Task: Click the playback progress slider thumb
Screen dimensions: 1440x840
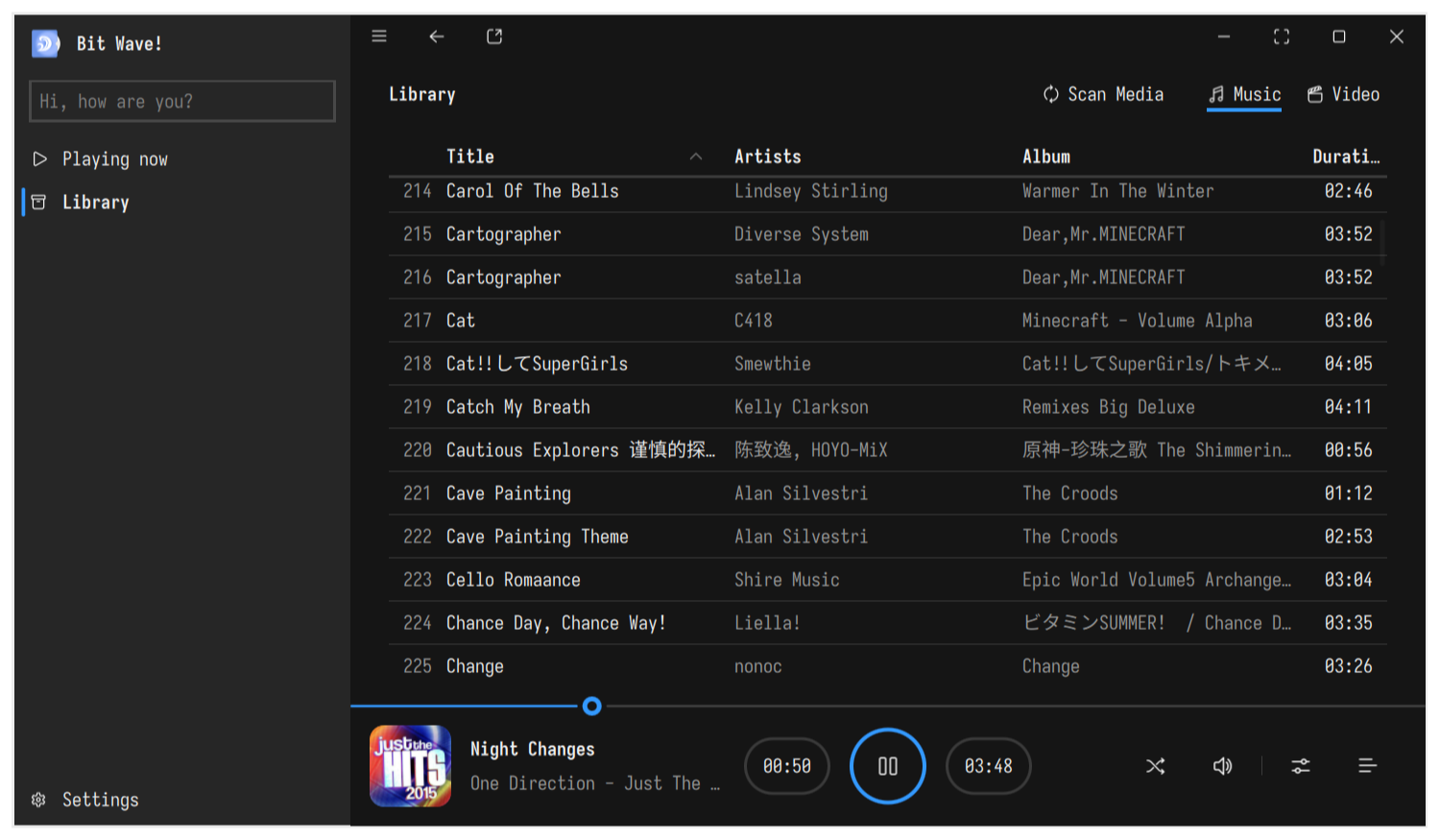Action: [592, 707]
